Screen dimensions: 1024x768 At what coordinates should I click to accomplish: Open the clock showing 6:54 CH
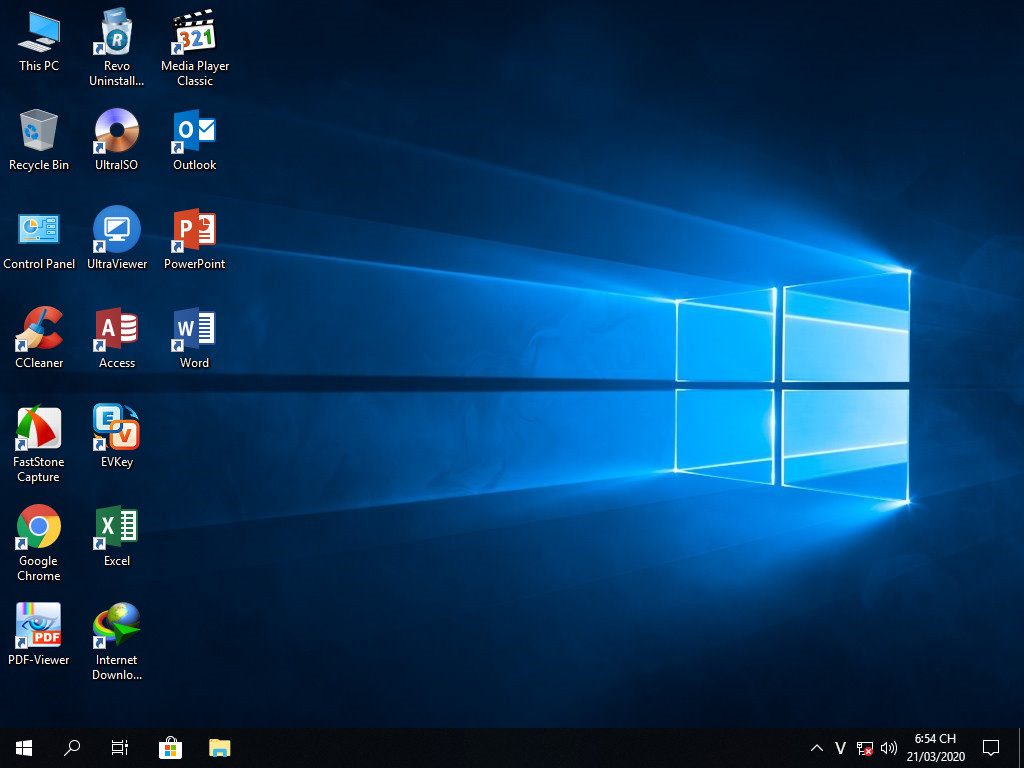pos(935,748)
